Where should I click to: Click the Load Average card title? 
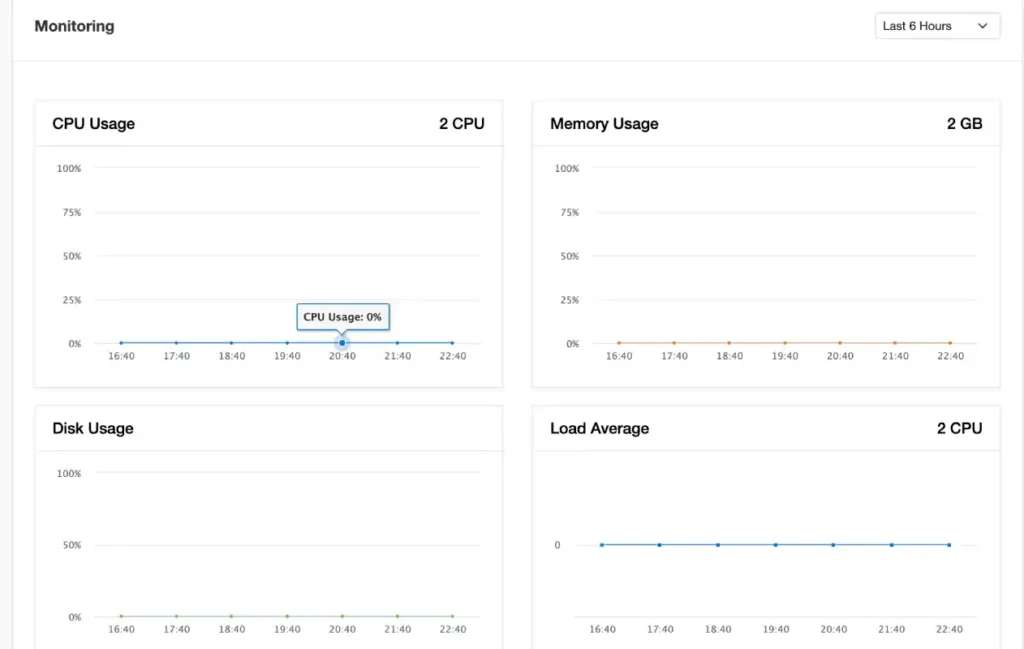600,428
